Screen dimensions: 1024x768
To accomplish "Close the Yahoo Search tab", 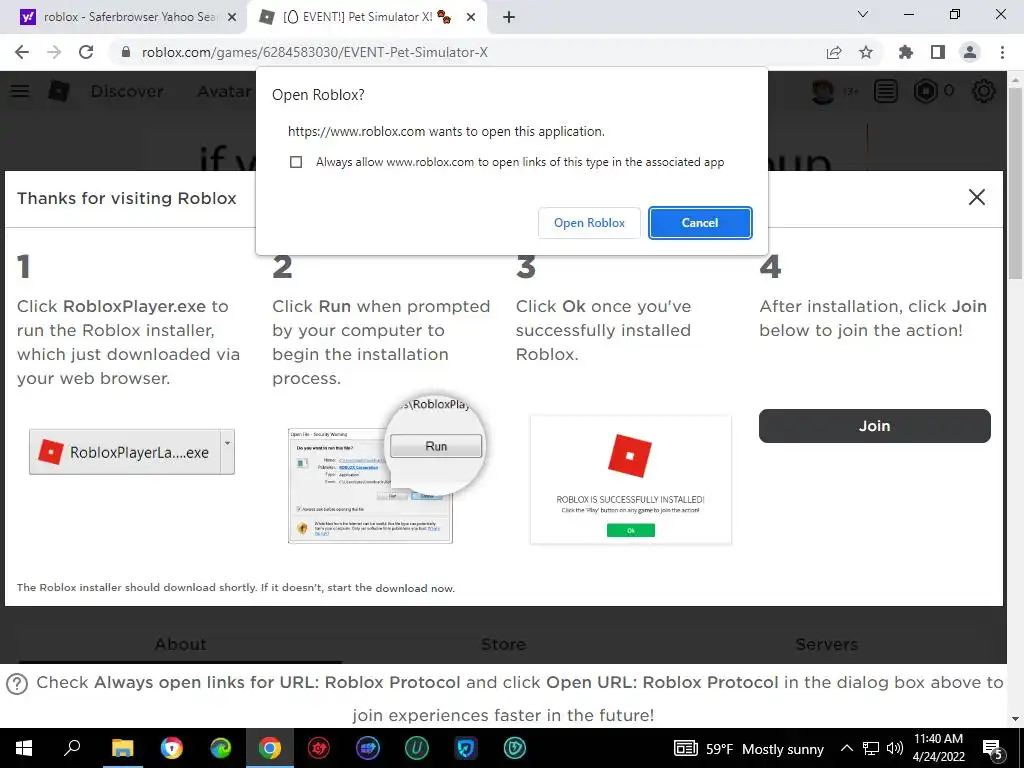I will click(232, 18).
